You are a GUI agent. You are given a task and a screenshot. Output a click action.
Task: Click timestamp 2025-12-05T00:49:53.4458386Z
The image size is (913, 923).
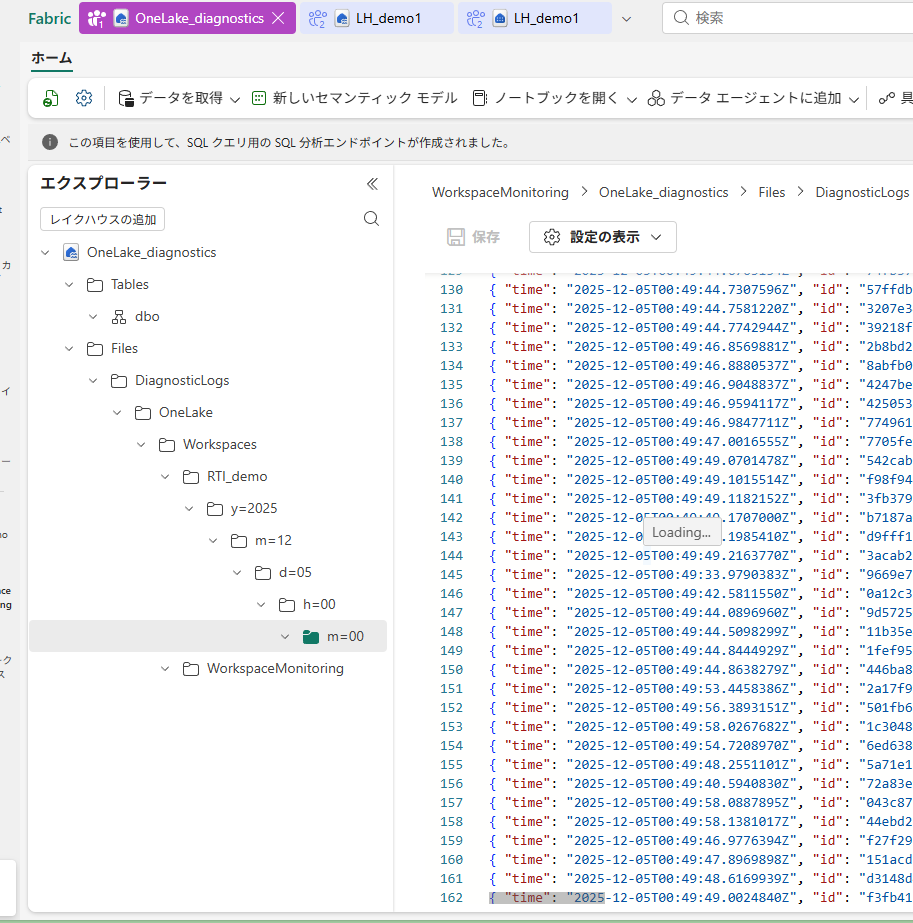[x=682, y=689]
